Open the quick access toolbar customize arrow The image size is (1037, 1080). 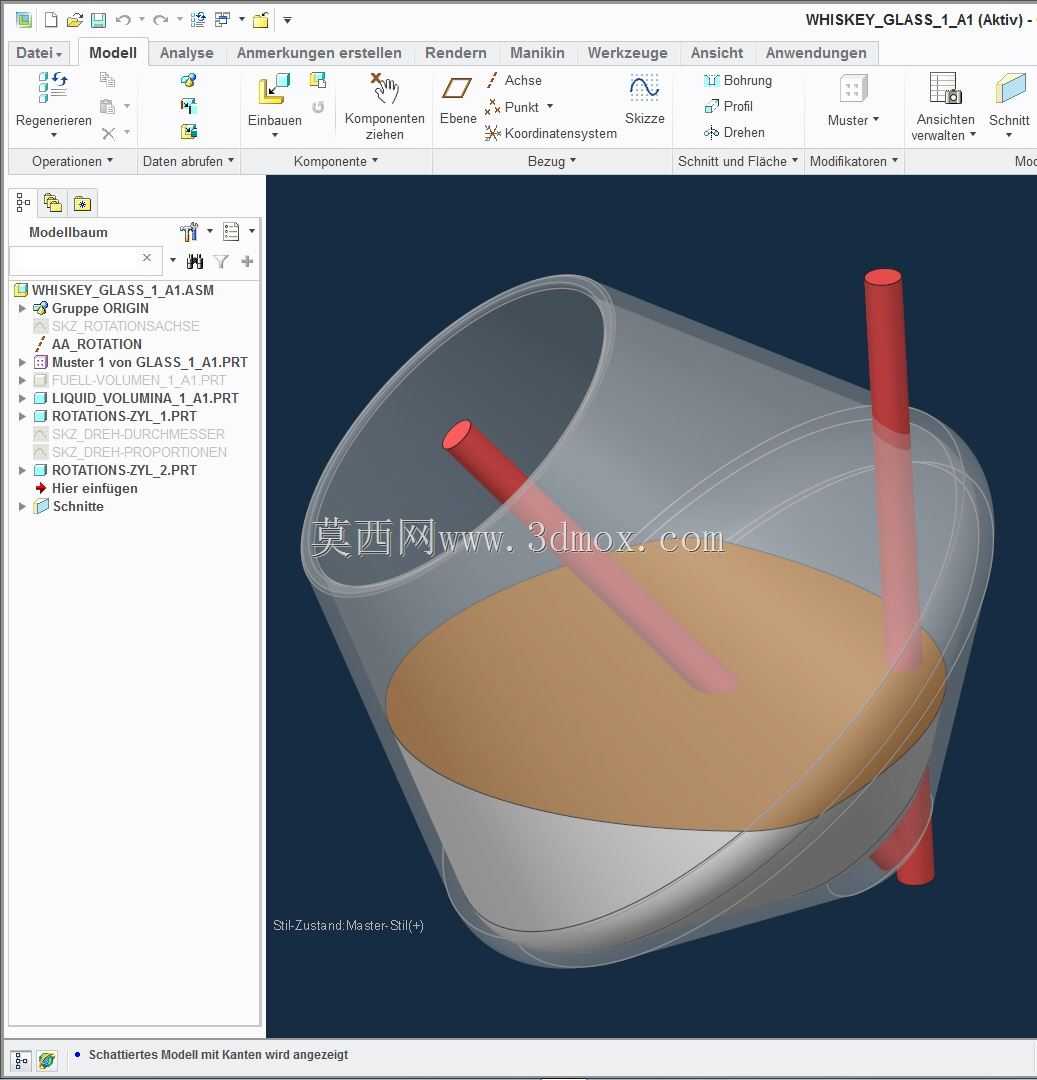click(x=287, y=20)
